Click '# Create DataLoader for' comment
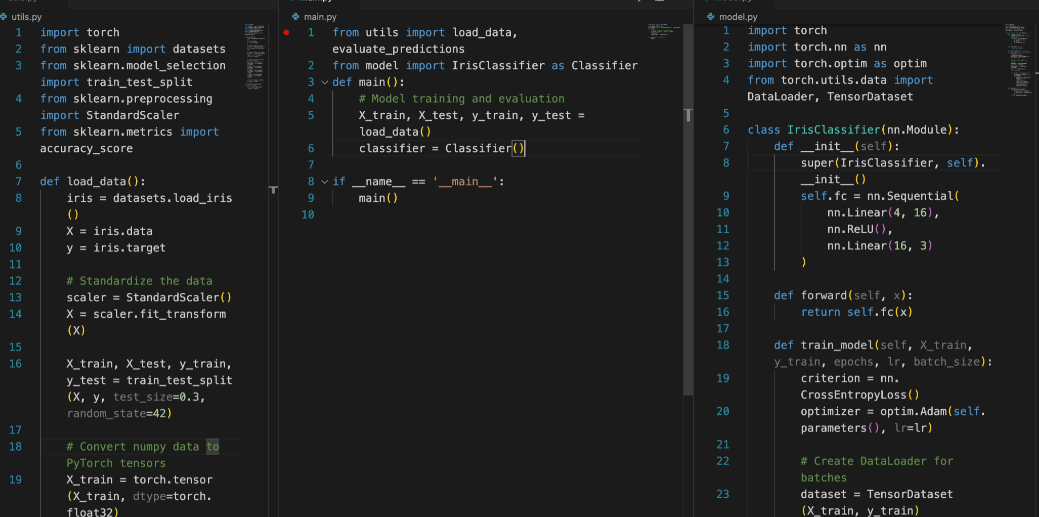 [877, 461]
